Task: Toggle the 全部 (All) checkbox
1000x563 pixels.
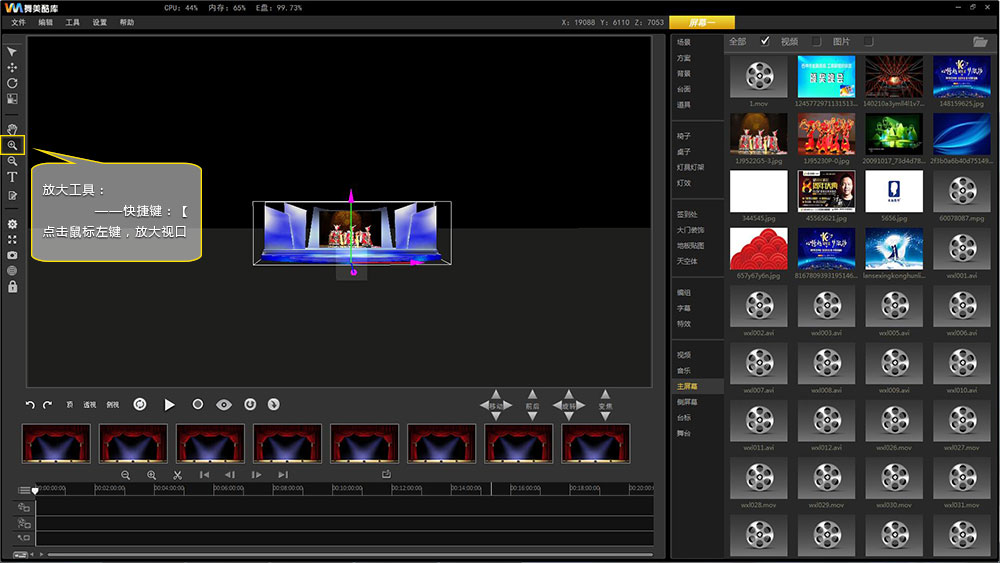Action: 765,41
